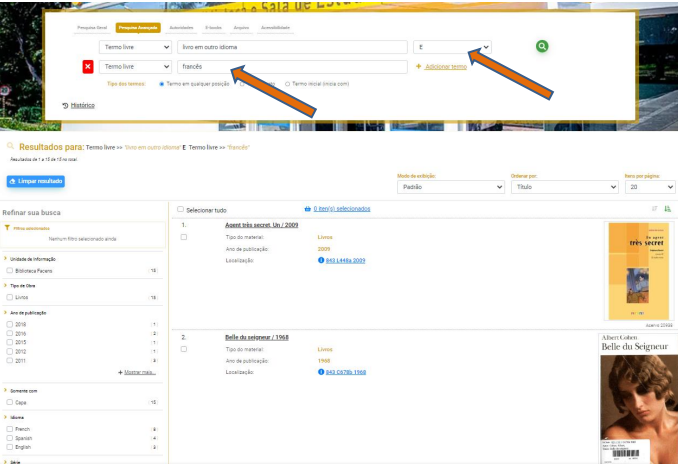
Task: Switch to the Autoridades tab
Action: click(x=181, y=28)
